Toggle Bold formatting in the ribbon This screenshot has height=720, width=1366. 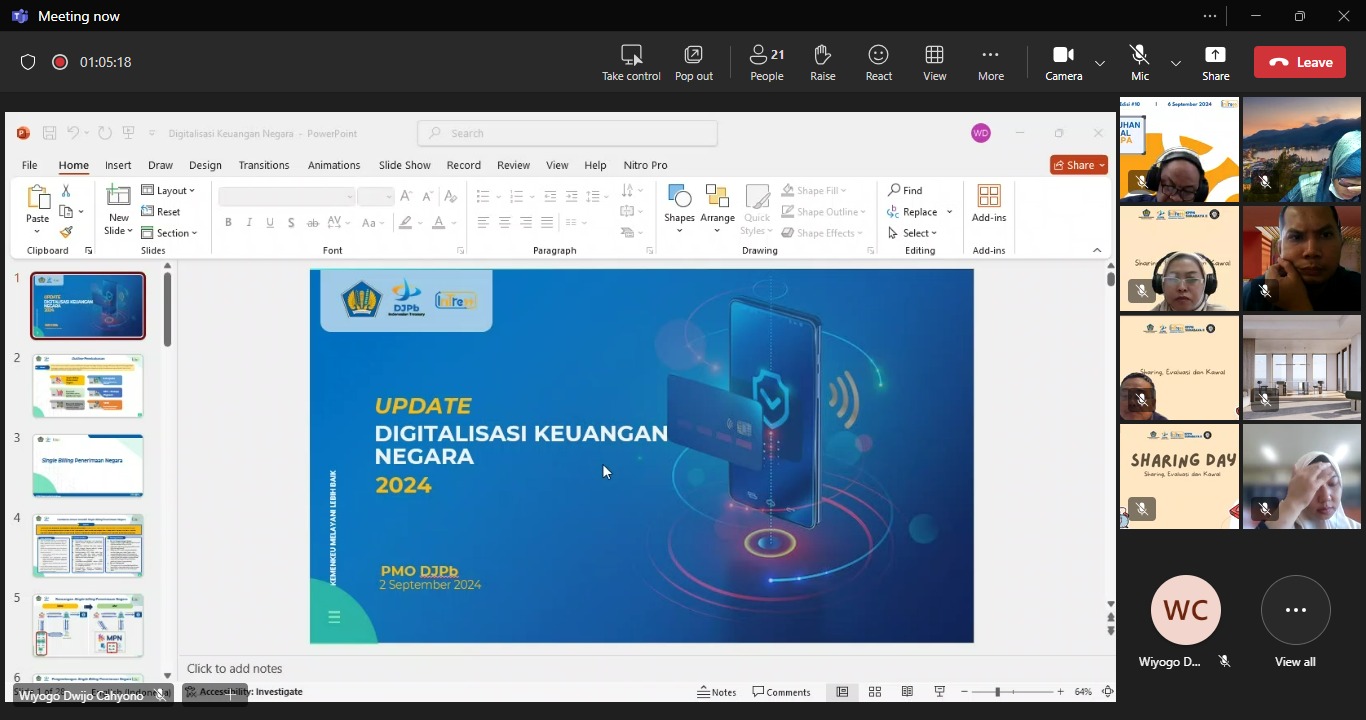(x=228, y=223)
